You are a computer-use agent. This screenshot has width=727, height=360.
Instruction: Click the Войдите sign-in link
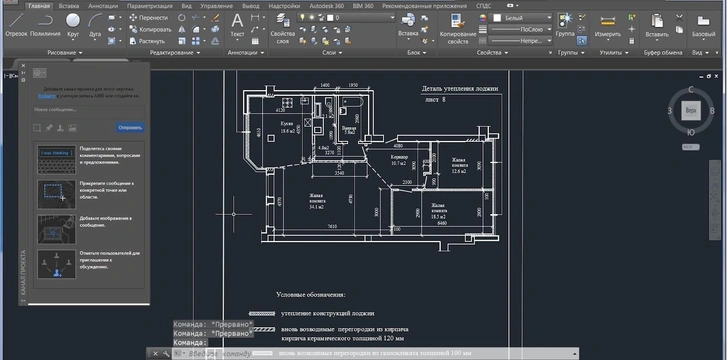coord(47,96)
